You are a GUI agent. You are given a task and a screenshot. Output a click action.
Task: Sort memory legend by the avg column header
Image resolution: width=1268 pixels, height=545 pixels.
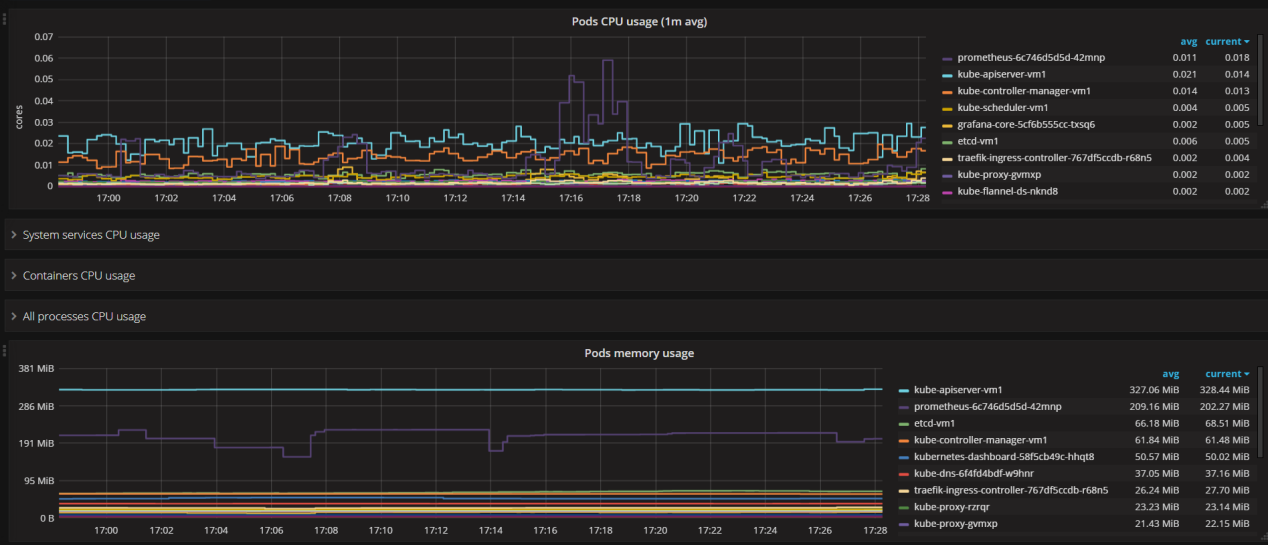click(x=1170, y=374)
